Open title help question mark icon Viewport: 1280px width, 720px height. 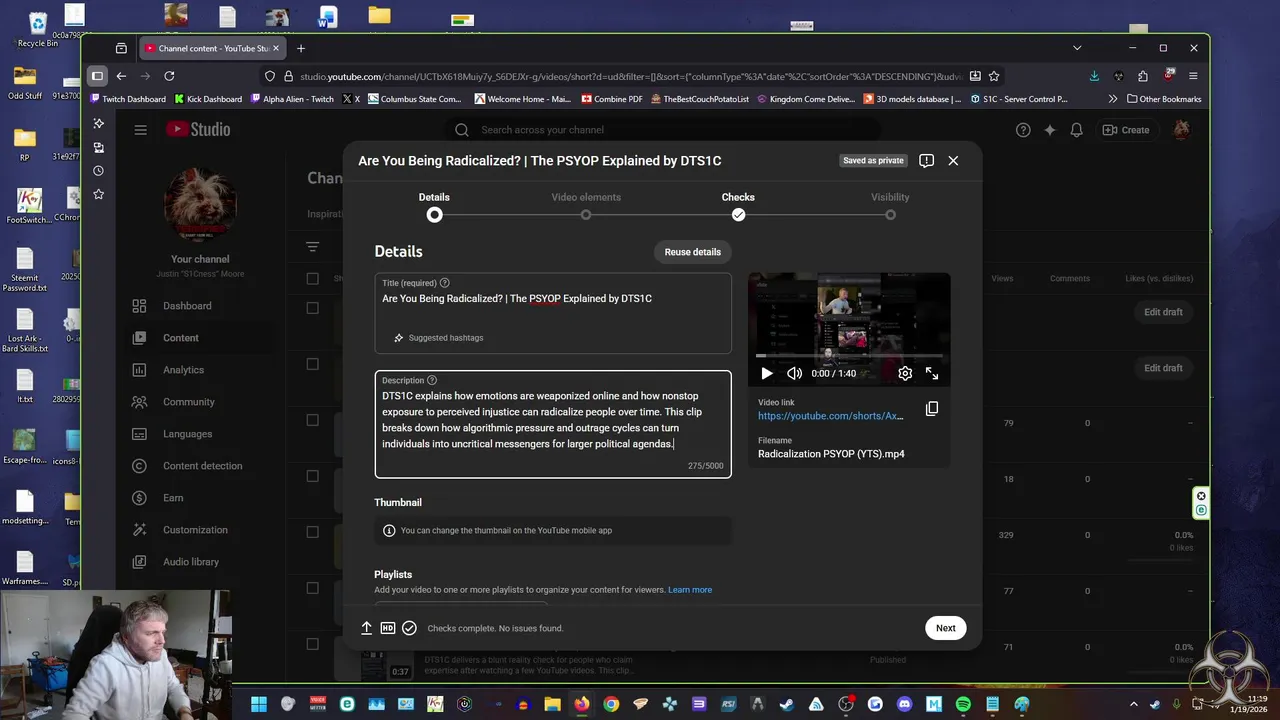[445, 283]
